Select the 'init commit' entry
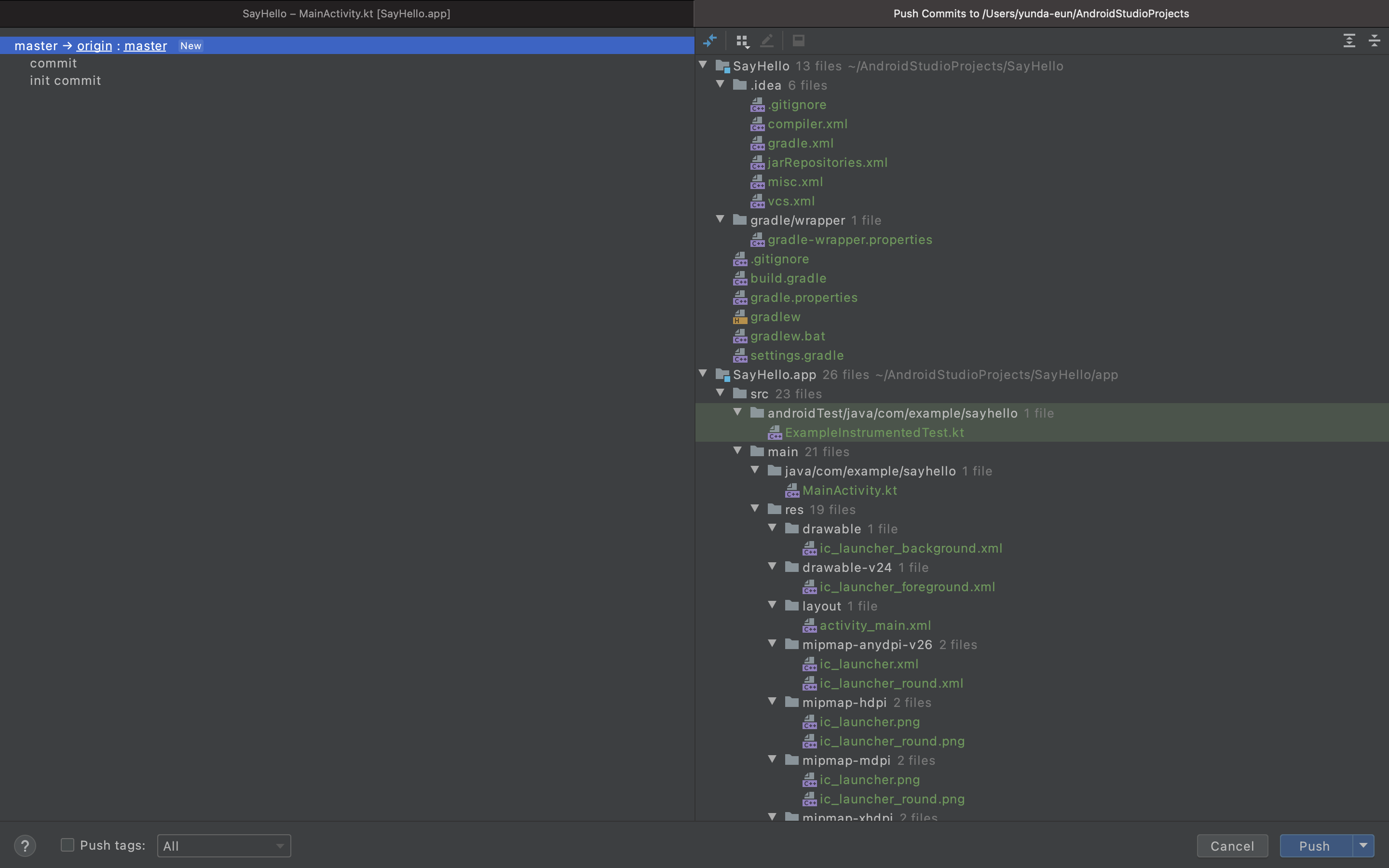Viewport: 1389px width, 868px height. point(66,81)
